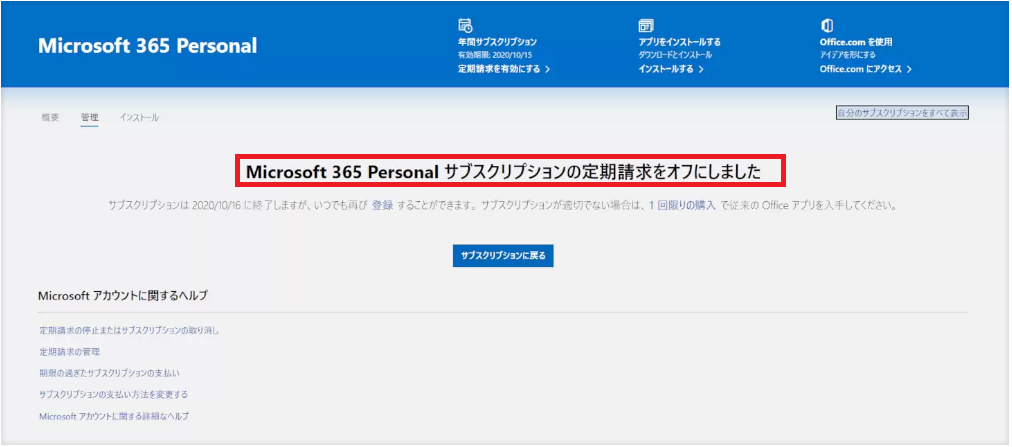Open the 1 回限りの購入 link
1012x447 pixels.
coord(683,206)
